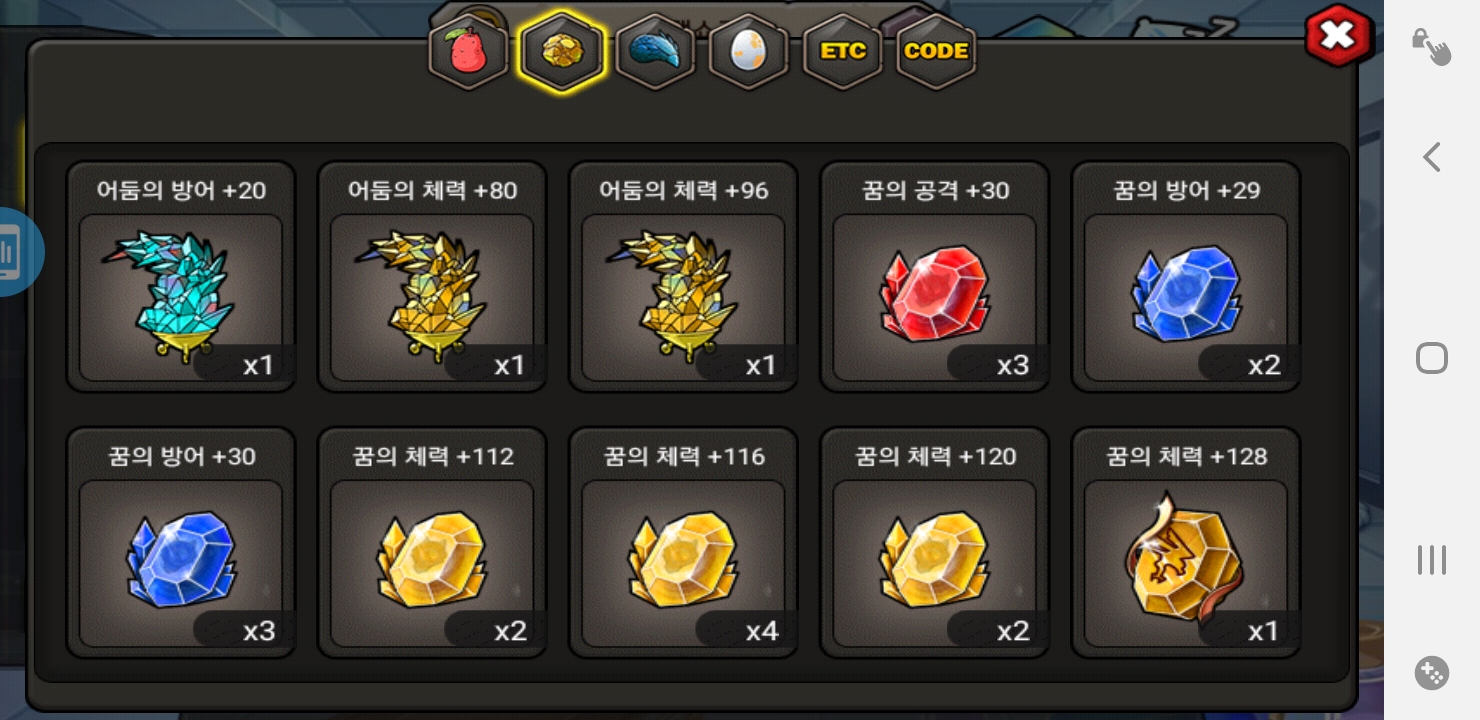The image size is (1480, 720).
Task: Close the inventory with red X
Action: [1337, 37]
